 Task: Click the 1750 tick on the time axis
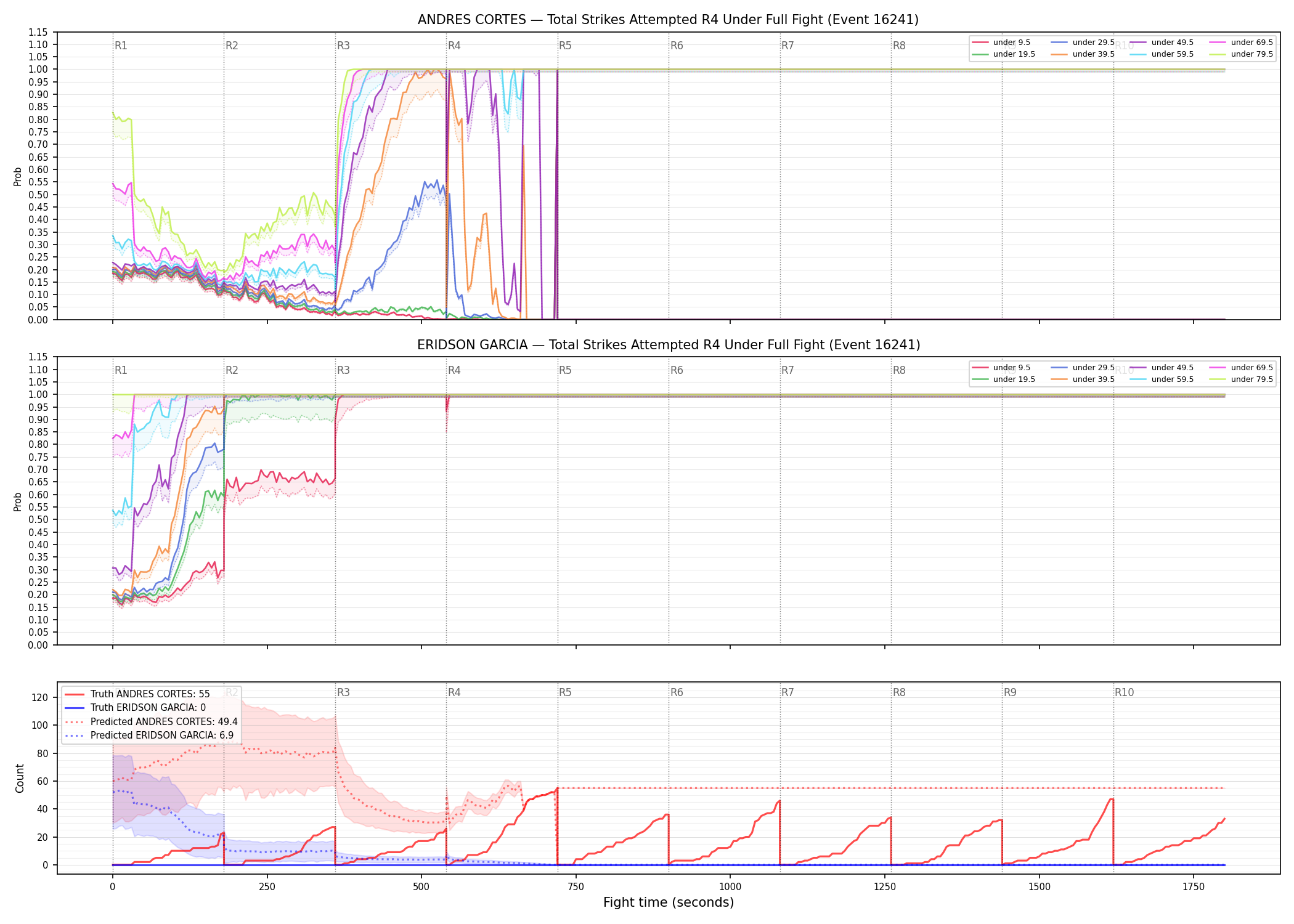pos(1194,887)
